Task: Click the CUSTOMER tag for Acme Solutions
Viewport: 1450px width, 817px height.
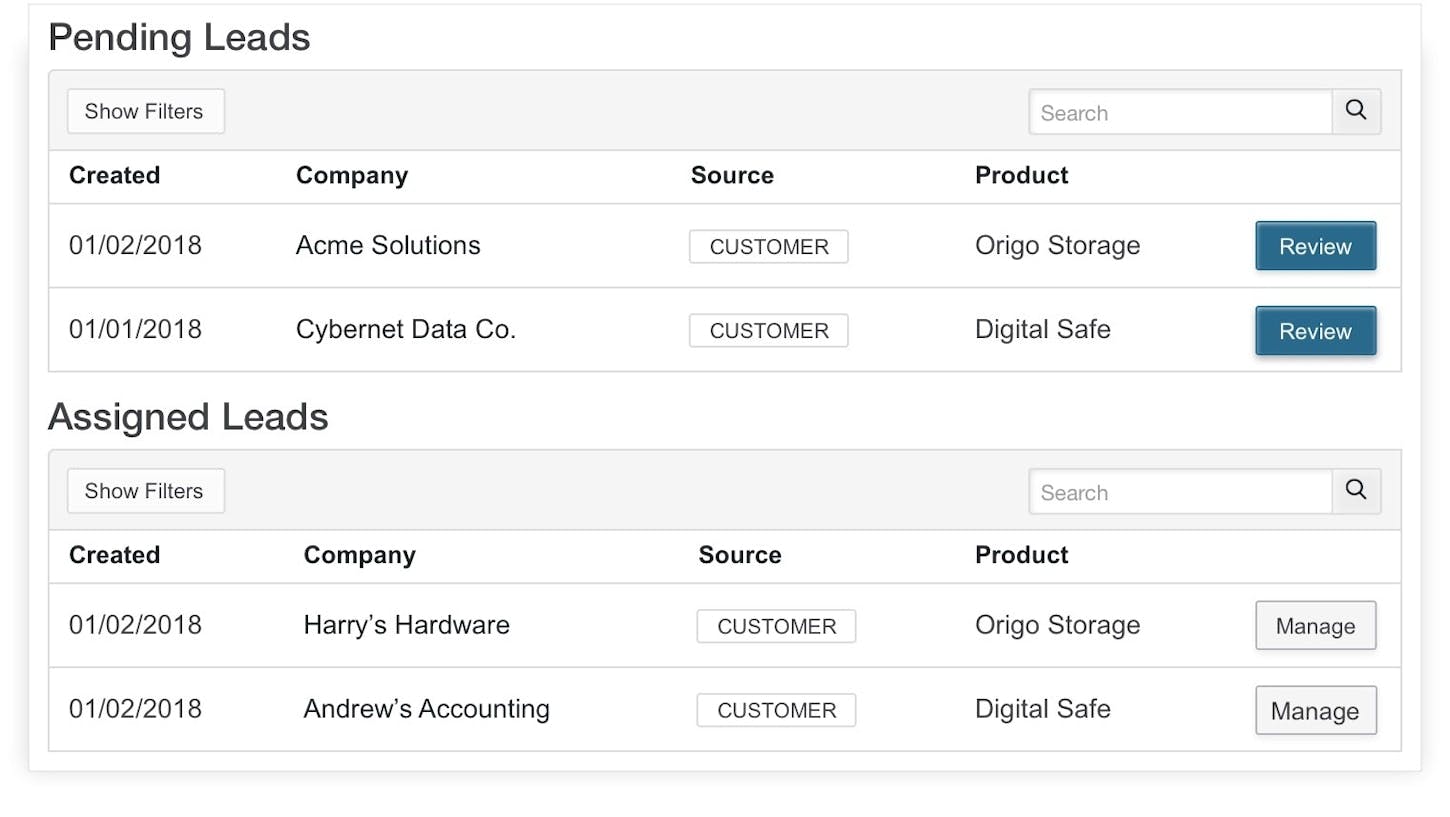Action: [768, 247]
